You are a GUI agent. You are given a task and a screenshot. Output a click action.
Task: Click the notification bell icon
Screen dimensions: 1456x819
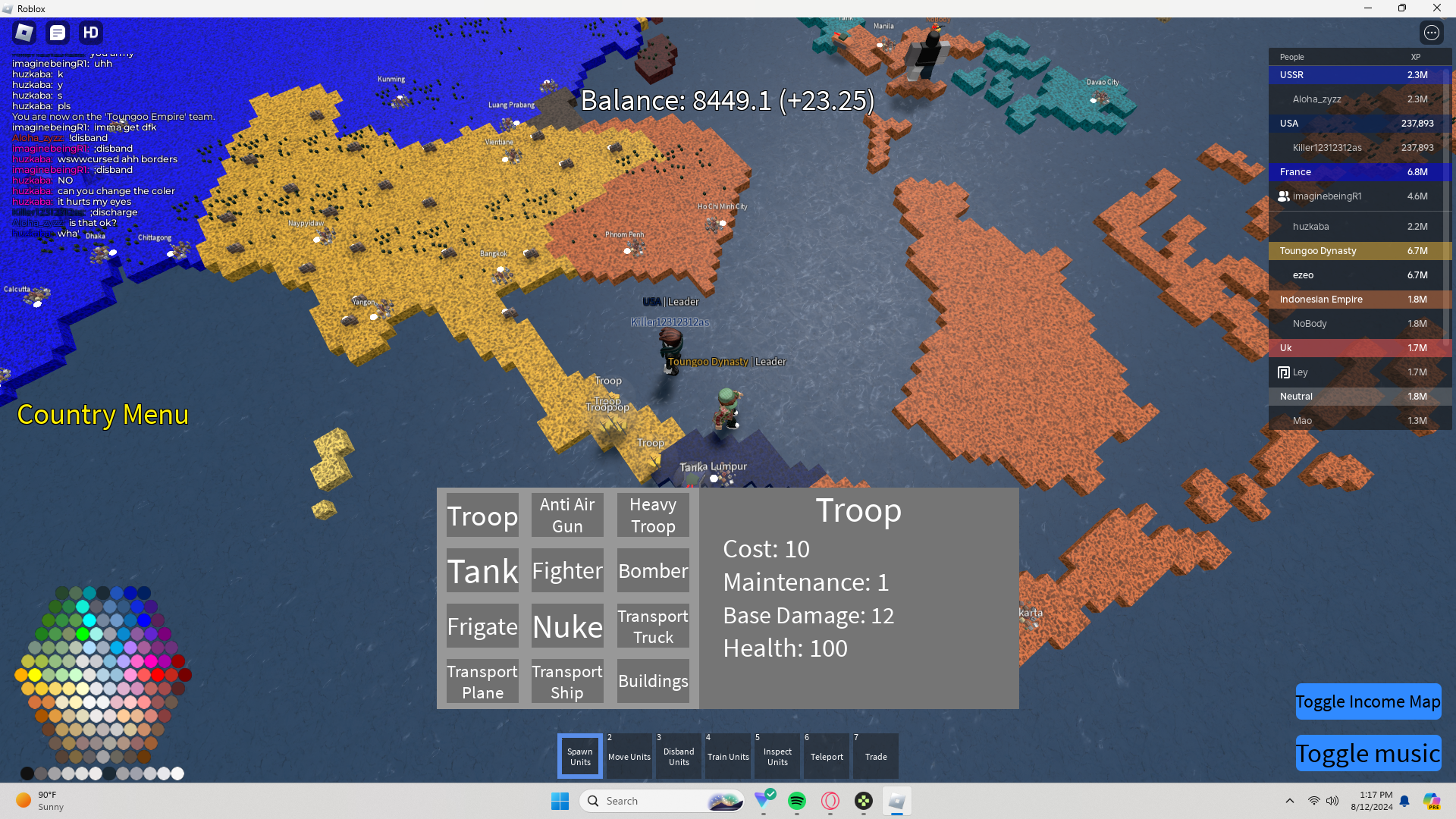1404,801
